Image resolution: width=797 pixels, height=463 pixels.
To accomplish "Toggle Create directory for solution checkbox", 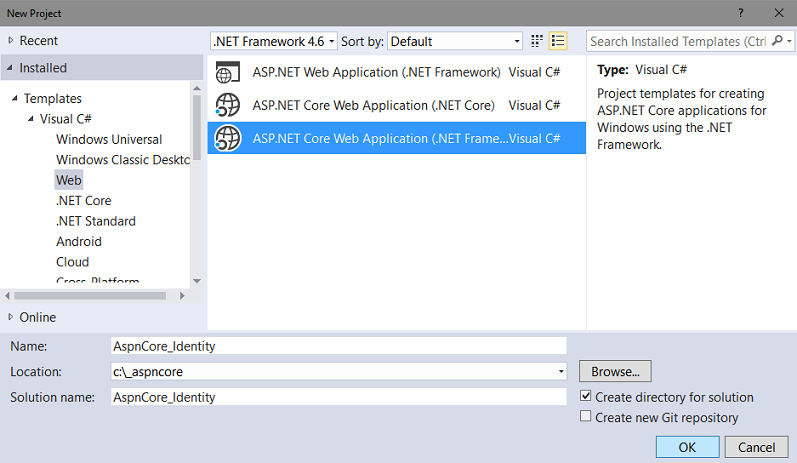I will point(586,396).
